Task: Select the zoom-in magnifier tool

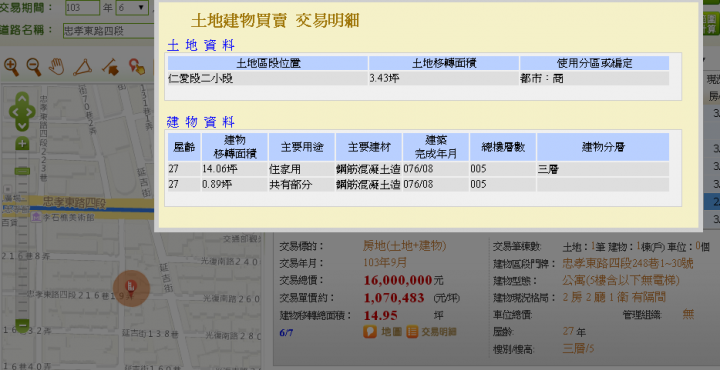Action: (11, 67)
